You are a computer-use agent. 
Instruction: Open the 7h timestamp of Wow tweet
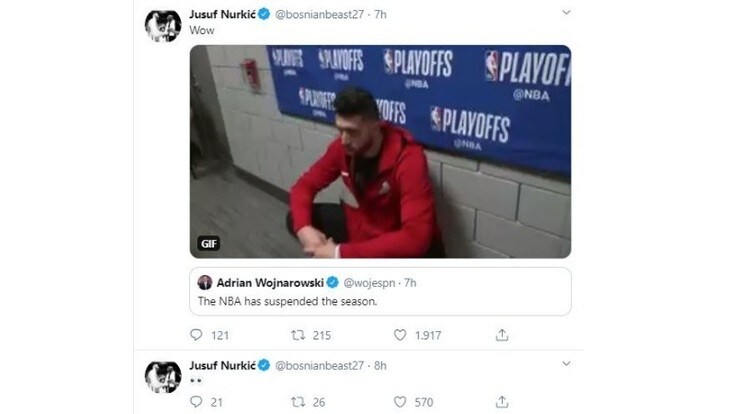(380, 15)
